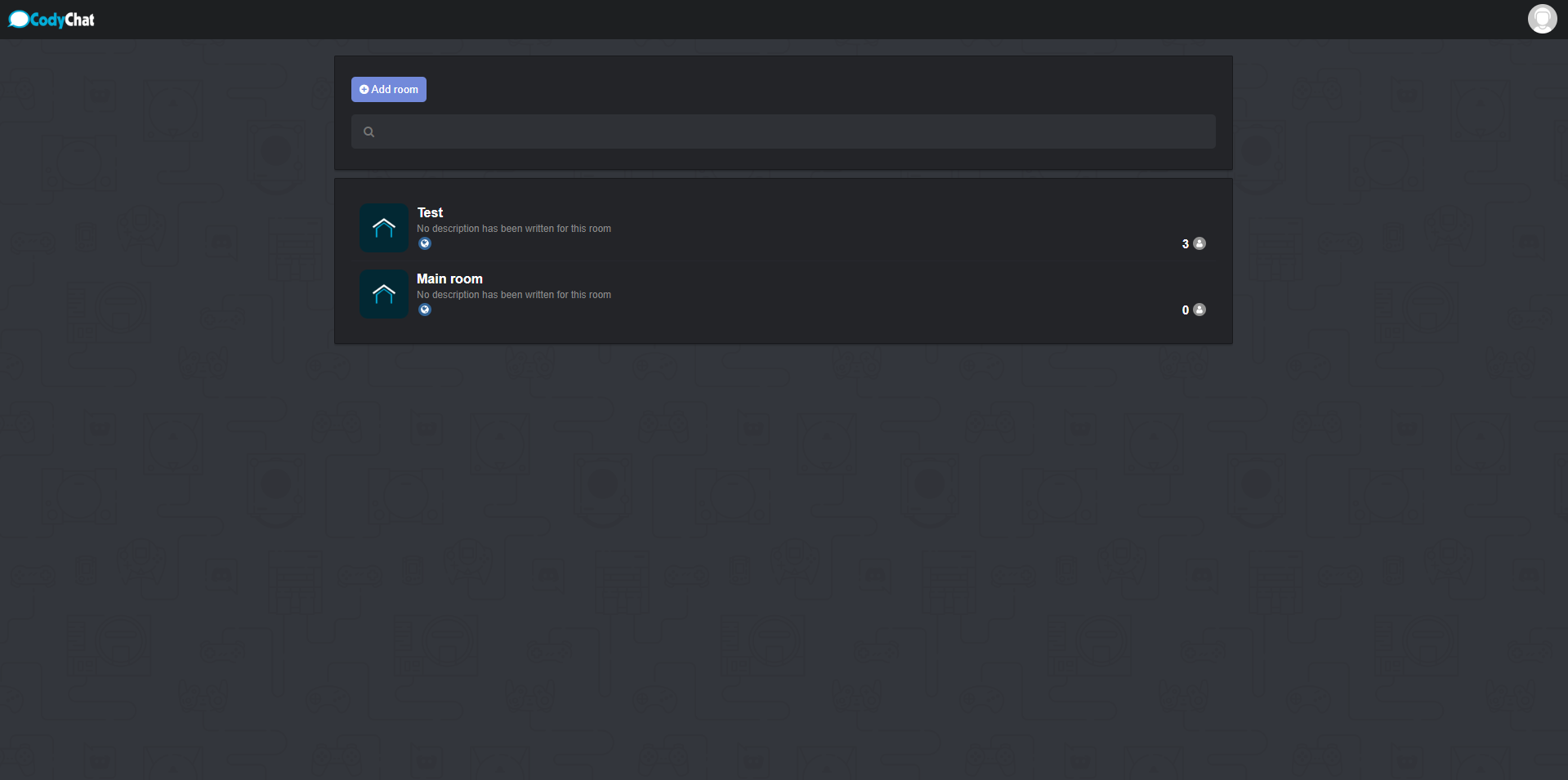Image resolution: width=1568 pixels, height=780 pixels.
Task: Open the Test room by its title
Action: [430, 212]
